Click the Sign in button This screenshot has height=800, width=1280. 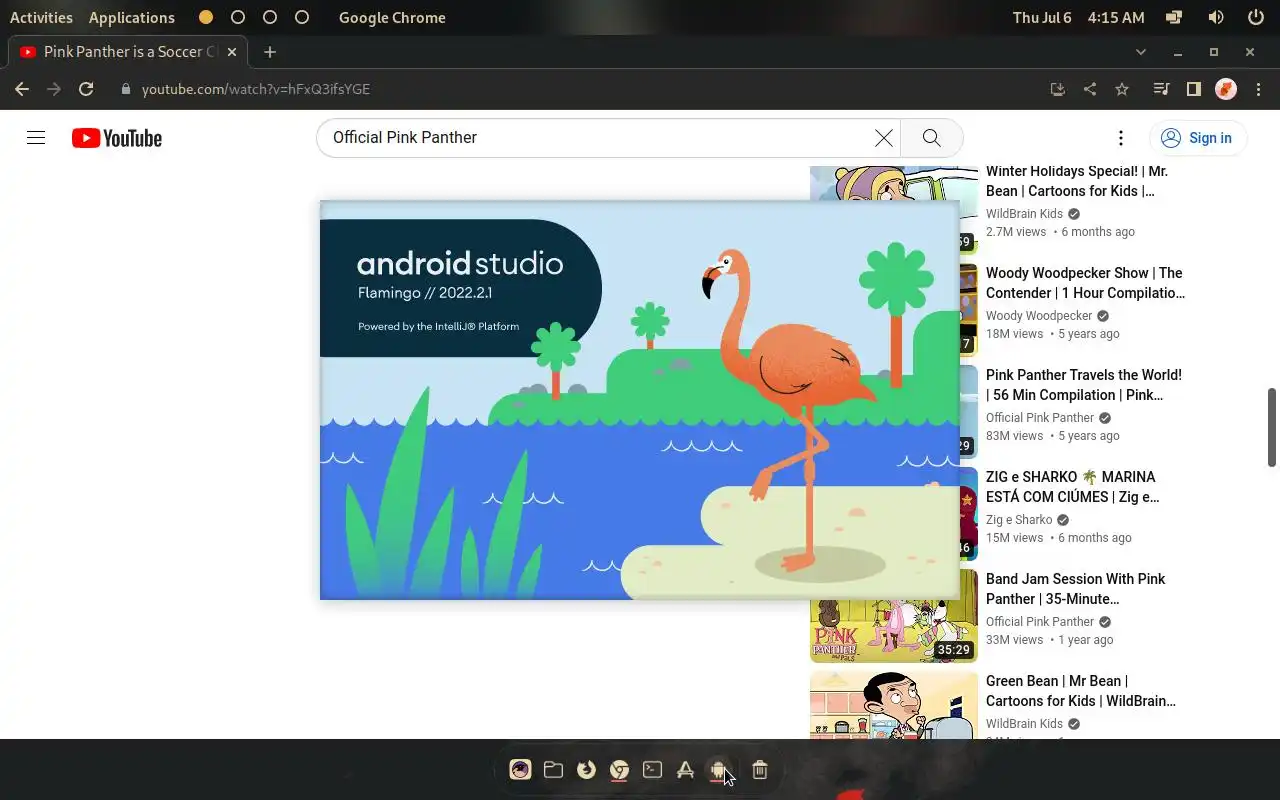pos(1198,138)
